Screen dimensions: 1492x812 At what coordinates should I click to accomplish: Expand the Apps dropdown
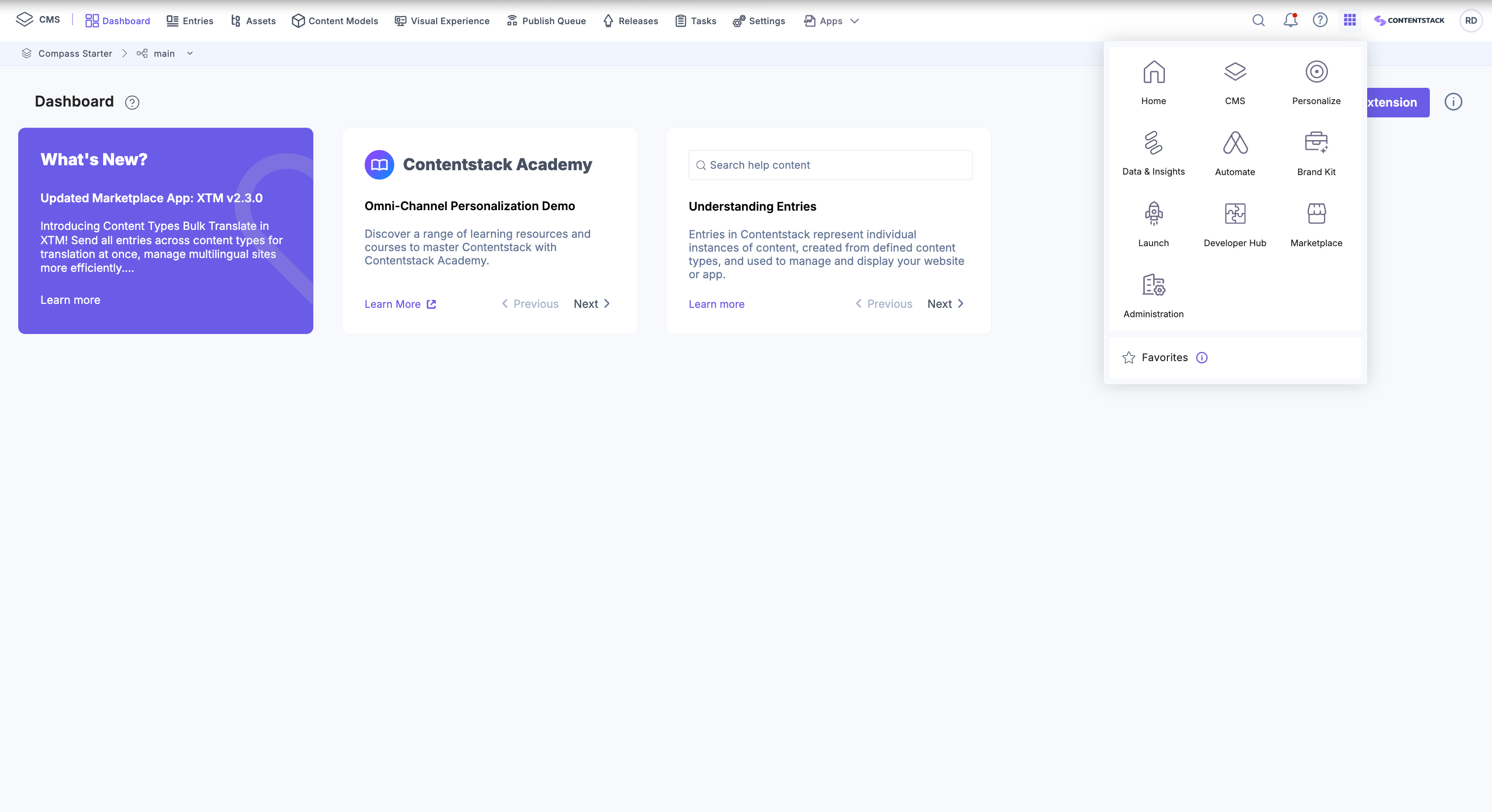831,21
